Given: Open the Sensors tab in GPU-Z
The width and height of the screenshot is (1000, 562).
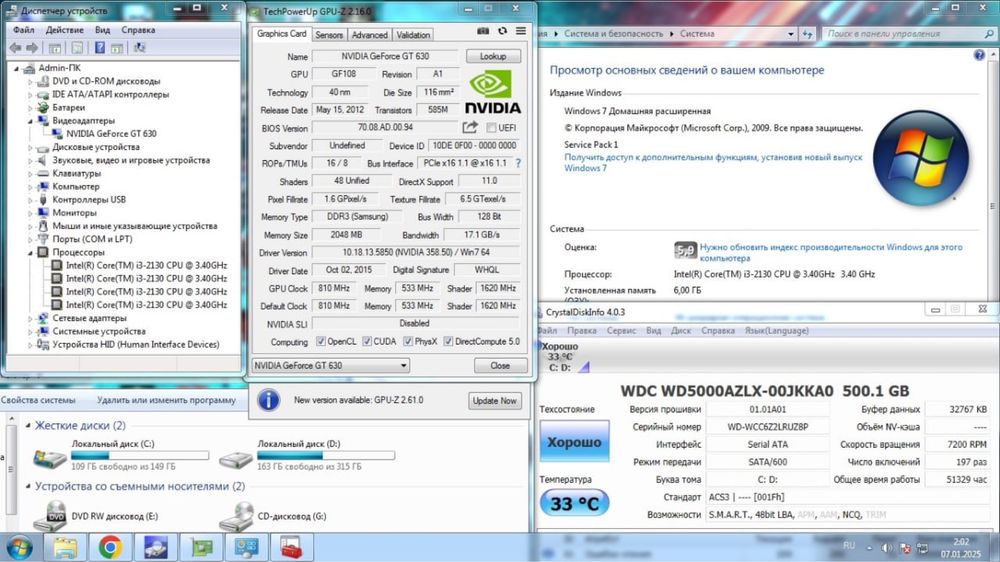Looking at the screenshot, I should pos(329,35).
